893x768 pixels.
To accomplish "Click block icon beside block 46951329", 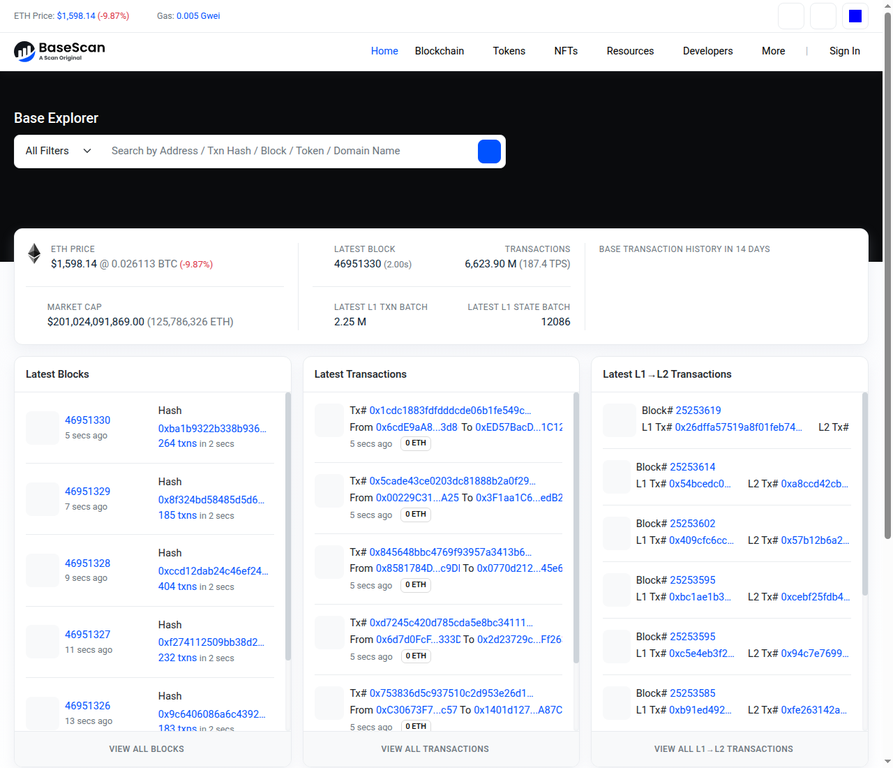I will (42, 499).
